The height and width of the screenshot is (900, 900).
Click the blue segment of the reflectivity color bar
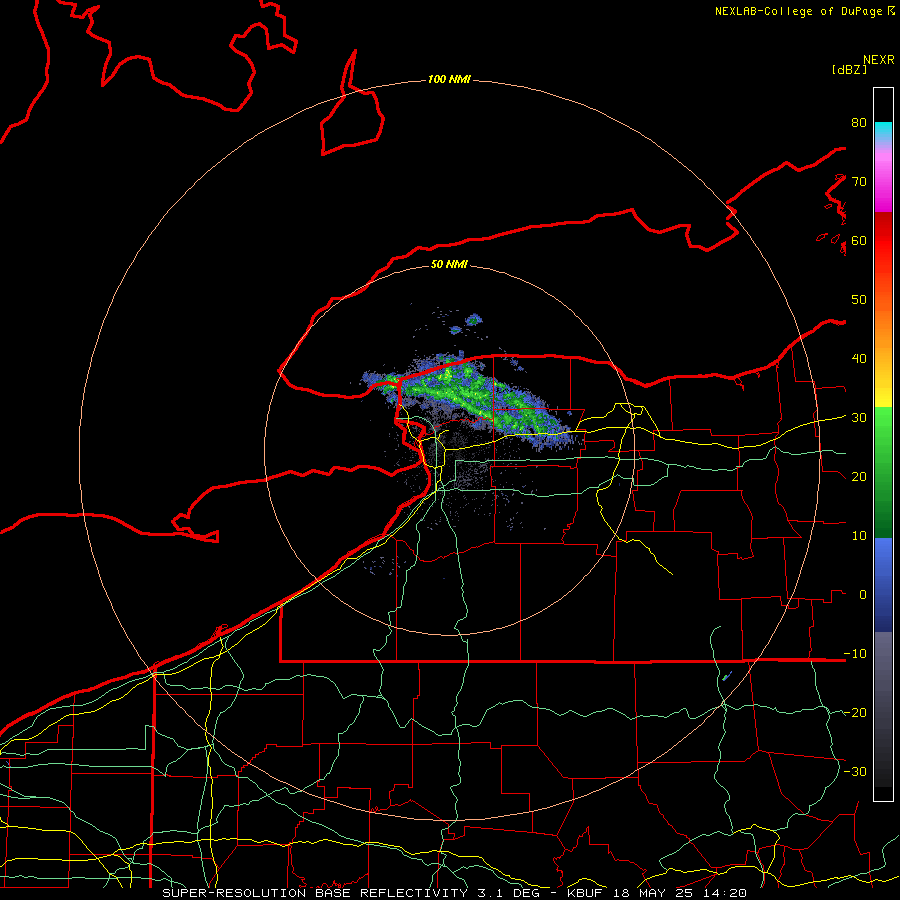883,585
